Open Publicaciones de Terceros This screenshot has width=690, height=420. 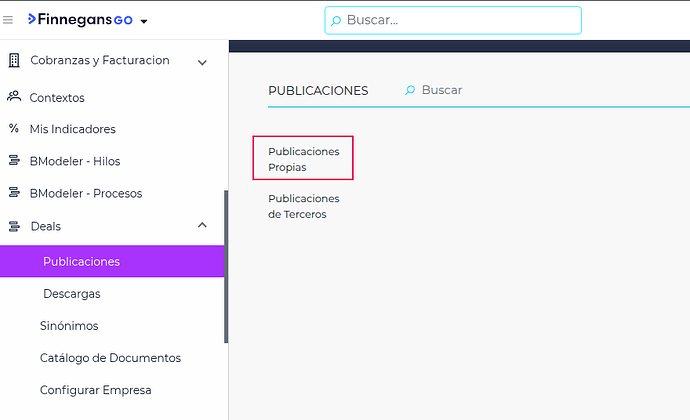point(304,206)
